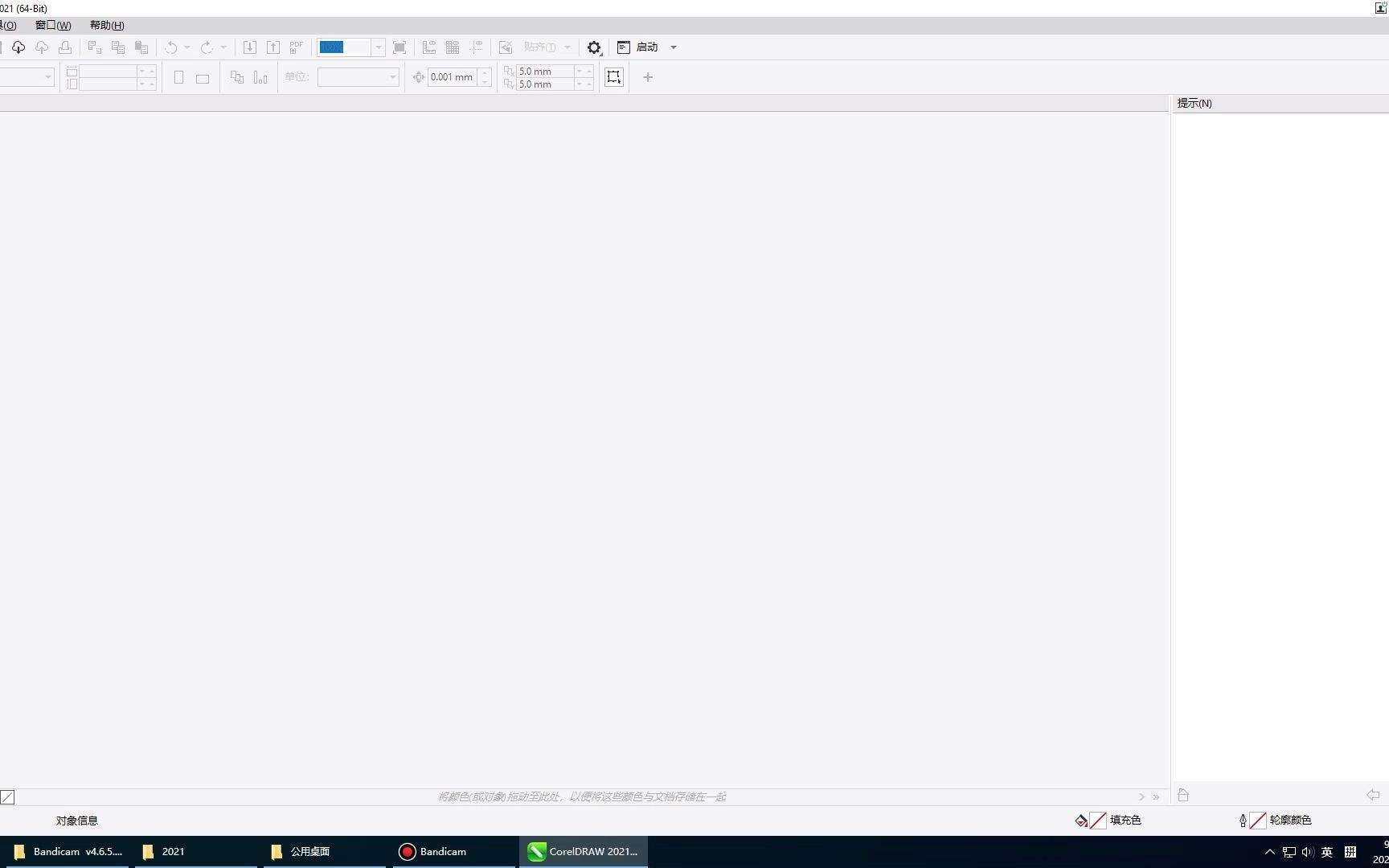Click the all pages layout icon
Viewport: 1389px width, 868px height.
point(237,77)
